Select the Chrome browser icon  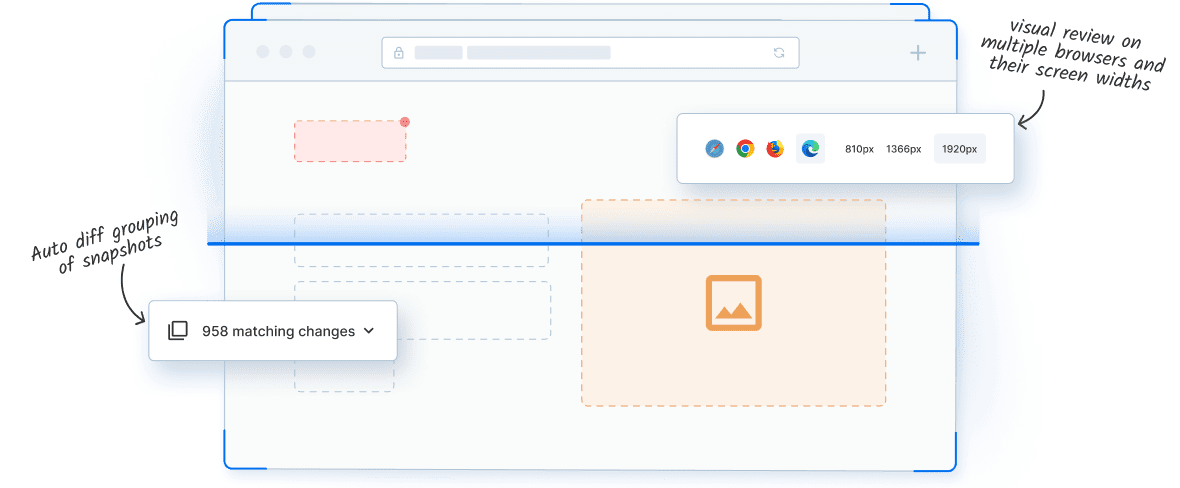[x=745, y=149]
